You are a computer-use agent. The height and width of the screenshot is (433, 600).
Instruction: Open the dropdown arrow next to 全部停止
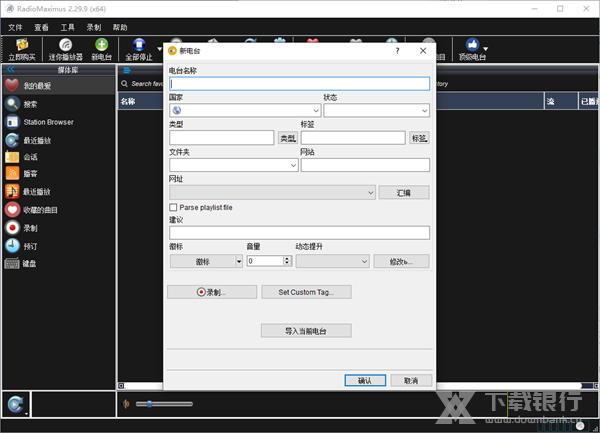(159, 49)
